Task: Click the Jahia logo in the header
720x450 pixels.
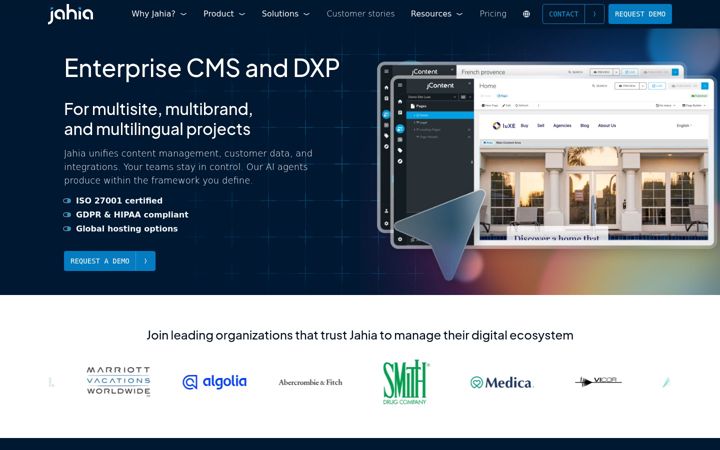Action: 71,14
